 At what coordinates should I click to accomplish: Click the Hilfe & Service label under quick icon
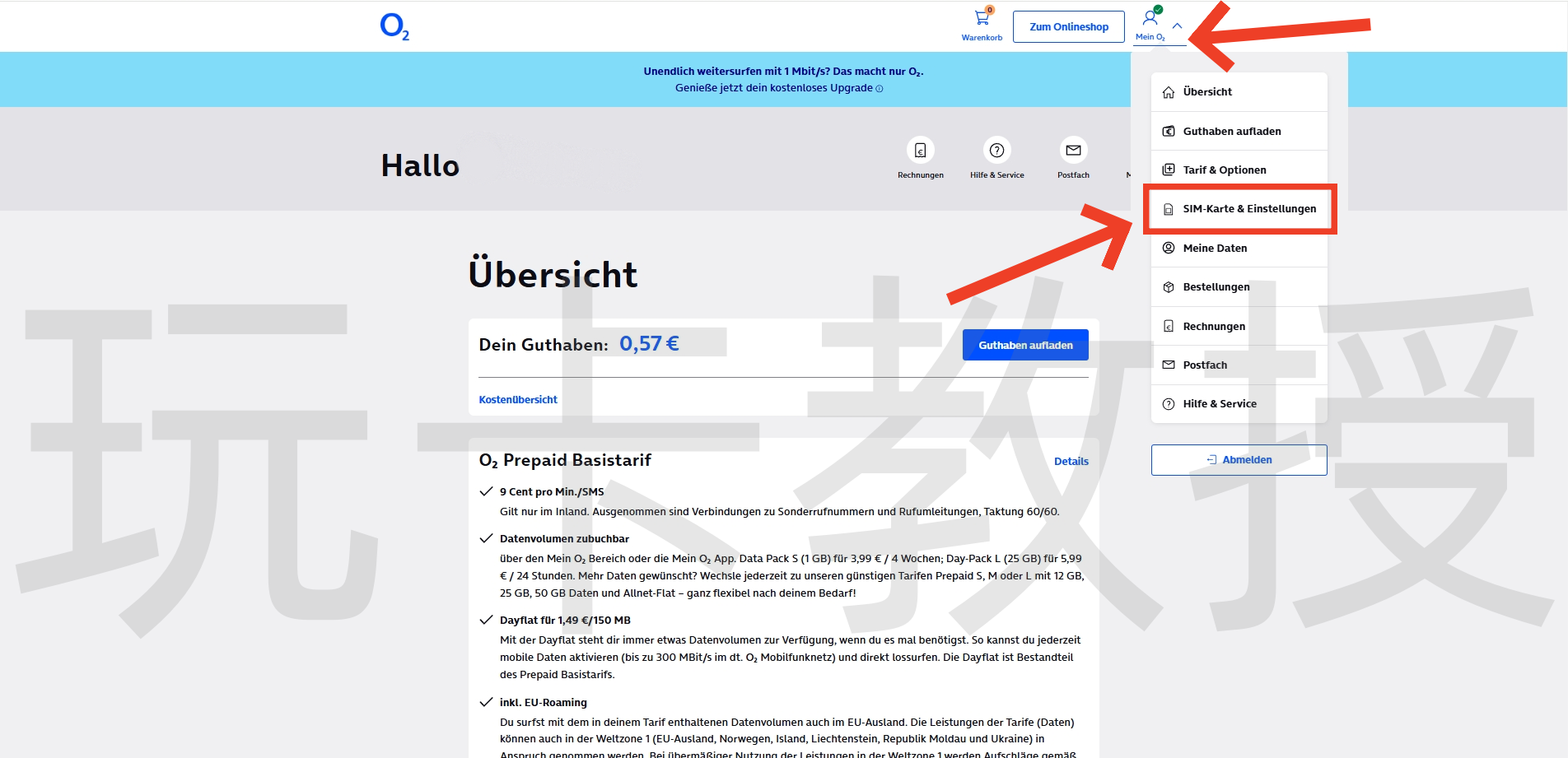click(x=996, y=175)
